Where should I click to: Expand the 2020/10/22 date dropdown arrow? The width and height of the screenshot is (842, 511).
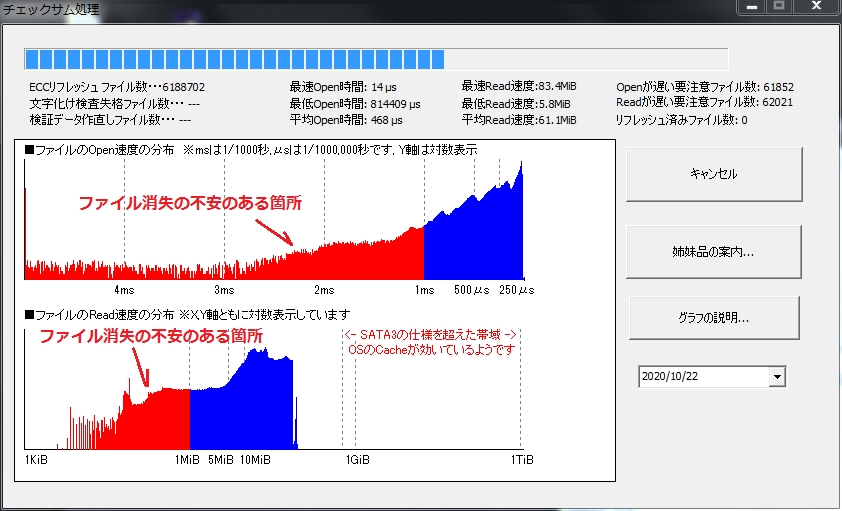point(777,377)
